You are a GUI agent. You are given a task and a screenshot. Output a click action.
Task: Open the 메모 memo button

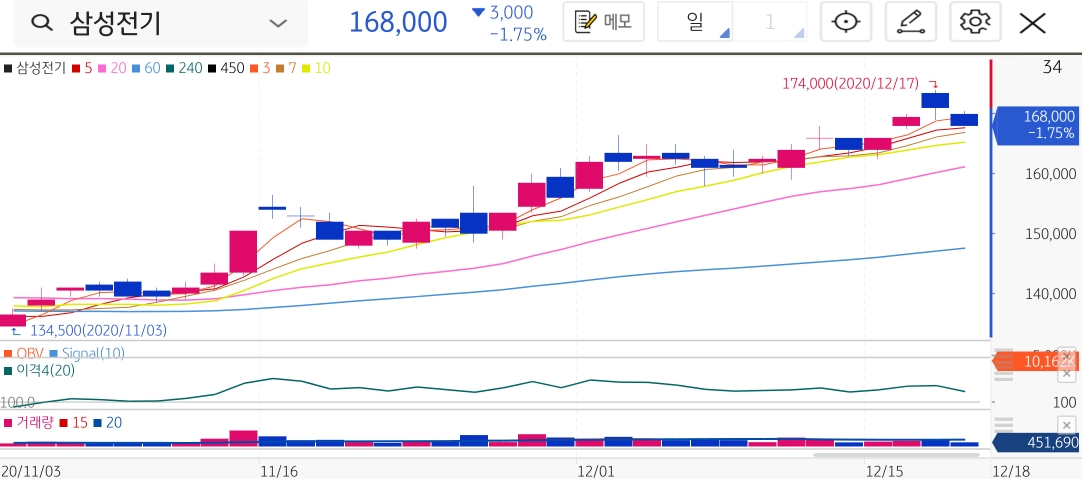604,22
